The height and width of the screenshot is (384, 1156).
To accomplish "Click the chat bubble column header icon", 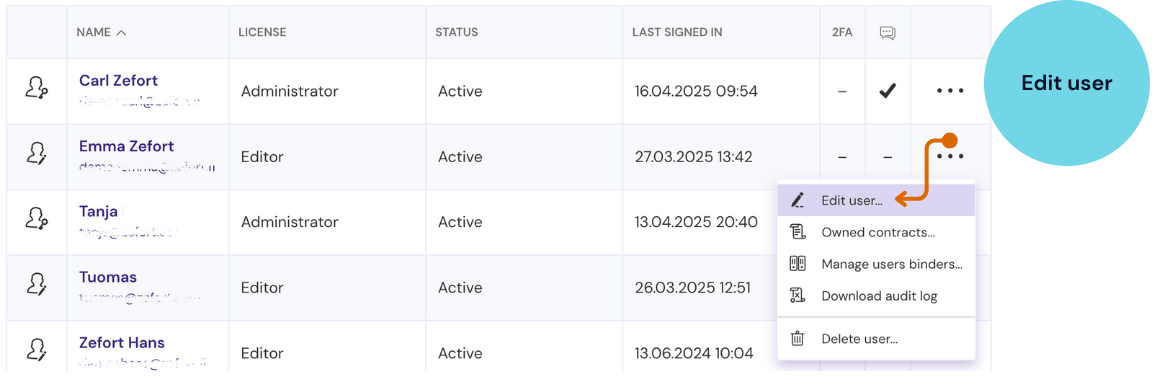I will coord(888,32).
